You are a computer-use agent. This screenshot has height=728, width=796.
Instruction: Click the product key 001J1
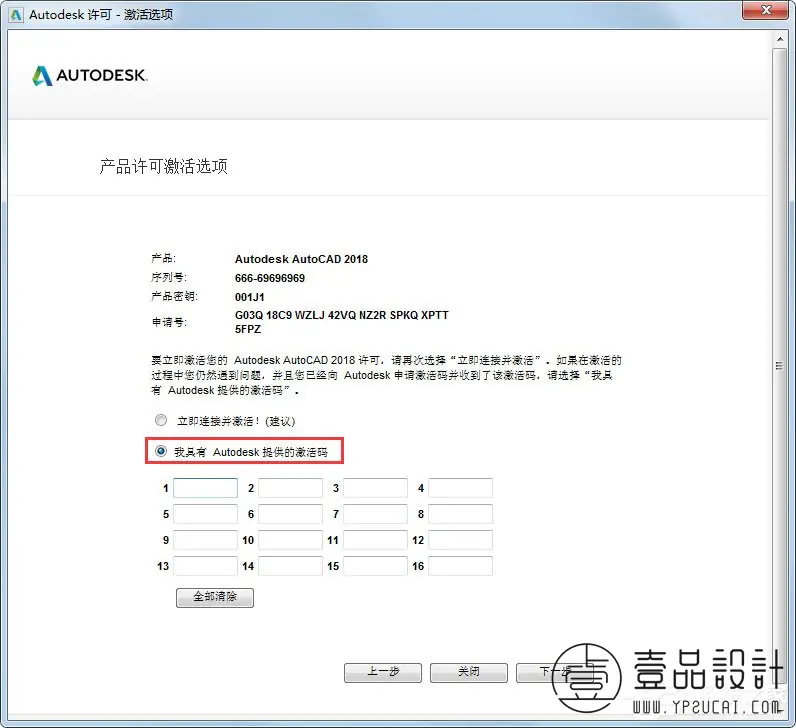click(x=249, y=297)
